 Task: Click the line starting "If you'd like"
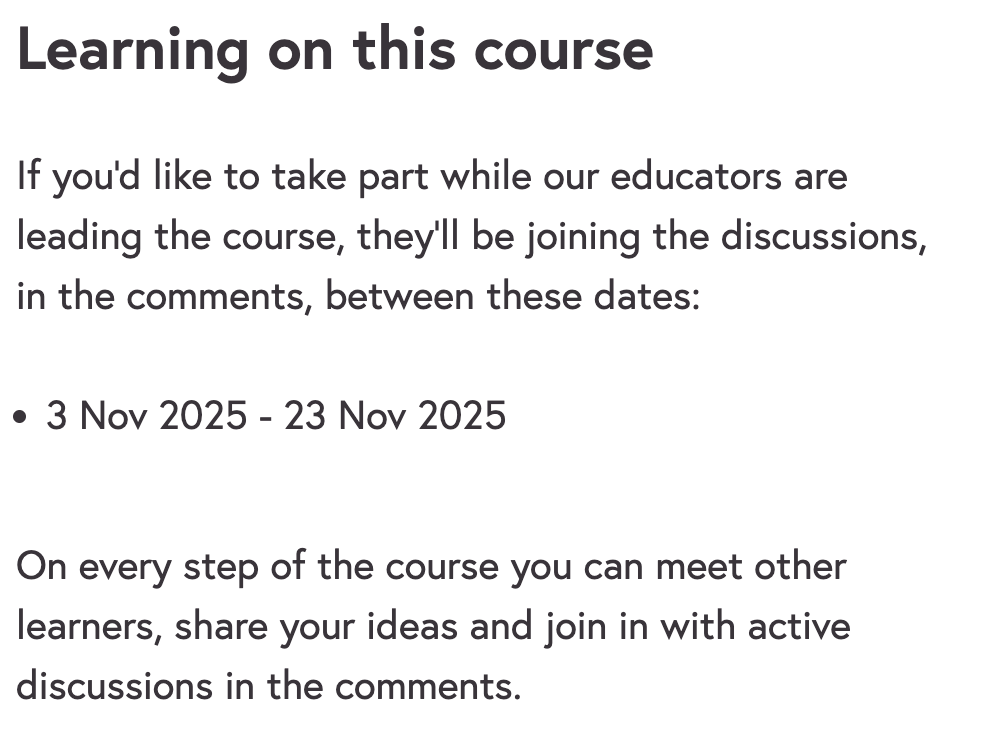(431, 177)
